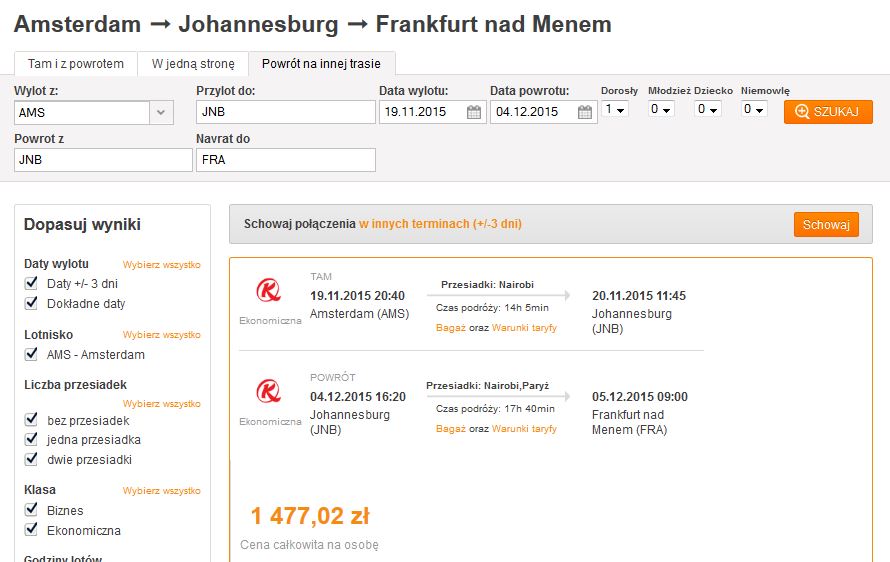This screenshot has width=890, height=562.
Task: Select the 'W jedną stronę' tab
Action: tap(193, 64)
